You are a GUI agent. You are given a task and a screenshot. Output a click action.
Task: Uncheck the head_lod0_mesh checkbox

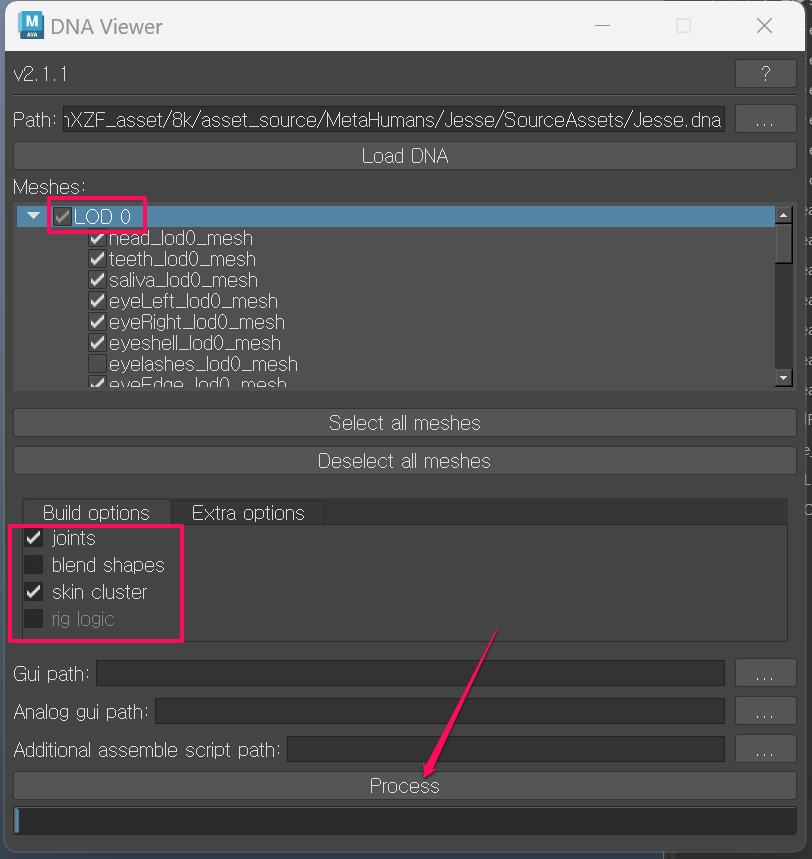tap(97, 238)
